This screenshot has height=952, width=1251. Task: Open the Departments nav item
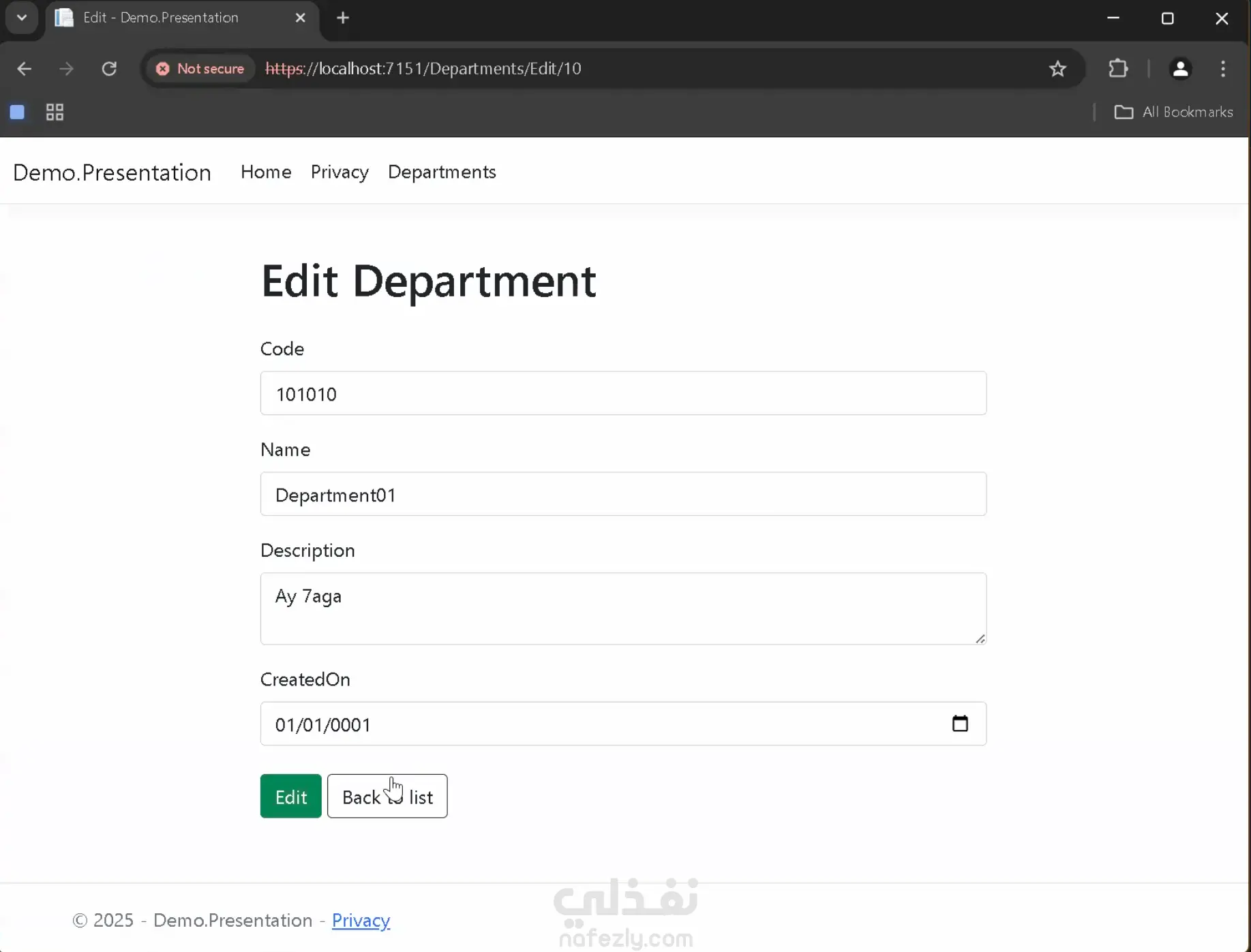click(442, 172)
